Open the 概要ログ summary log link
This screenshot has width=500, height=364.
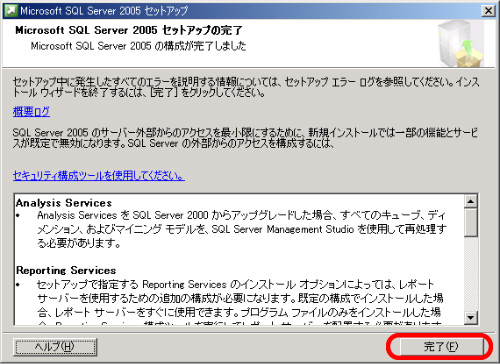[31, 111]
